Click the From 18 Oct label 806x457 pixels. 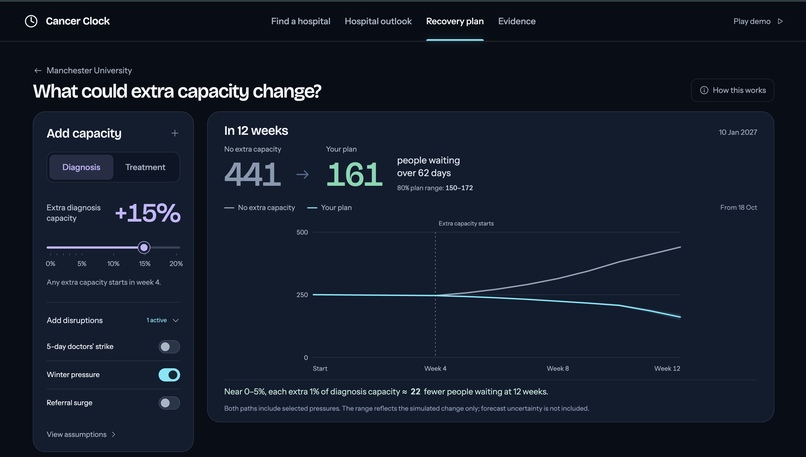739,208
